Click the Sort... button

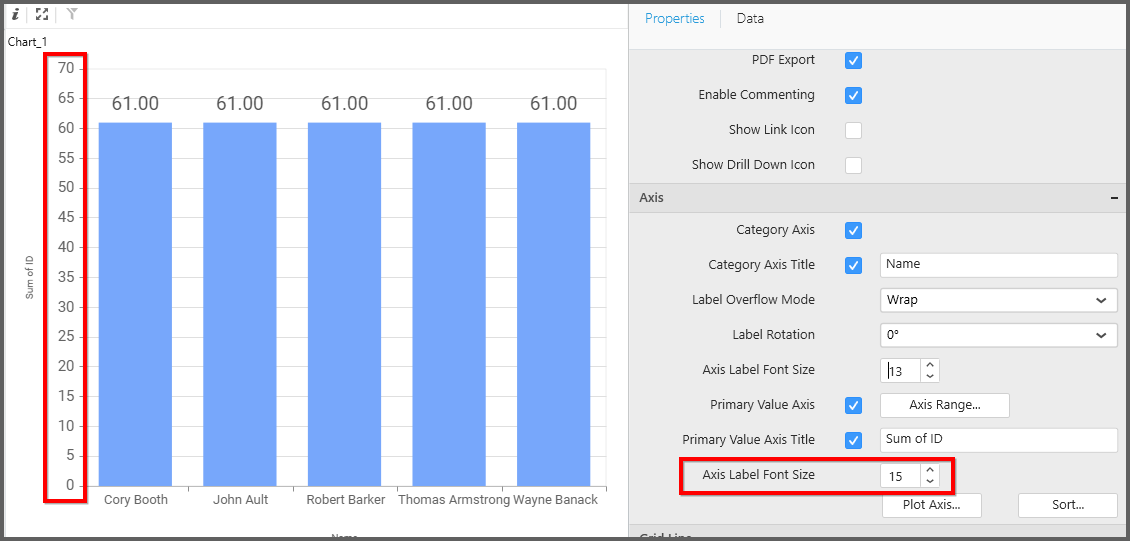click(x=1067, y=505)
